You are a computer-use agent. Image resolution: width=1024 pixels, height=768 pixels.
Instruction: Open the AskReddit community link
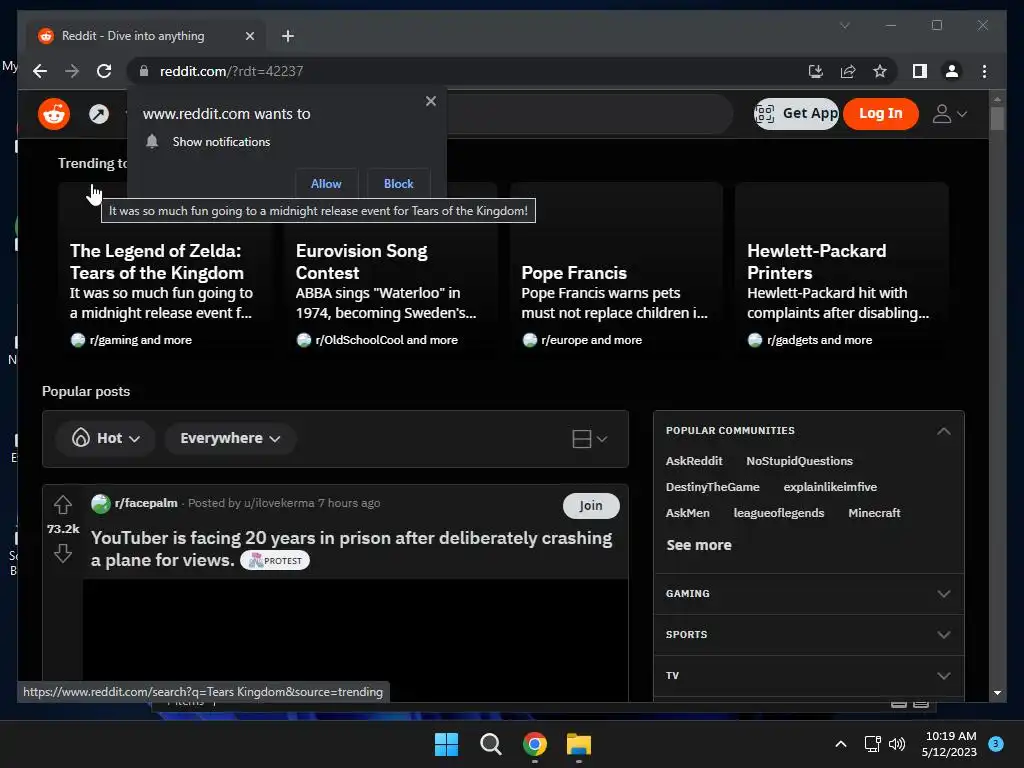tap(694, 461)
